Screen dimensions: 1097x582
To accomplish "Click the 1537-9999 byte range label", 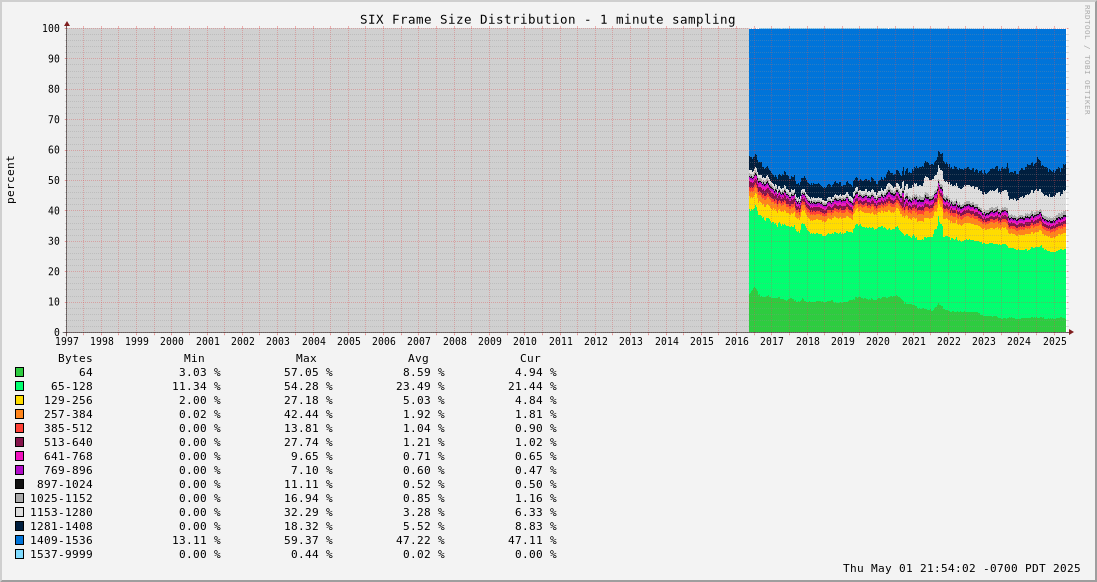I will (62, 554).
